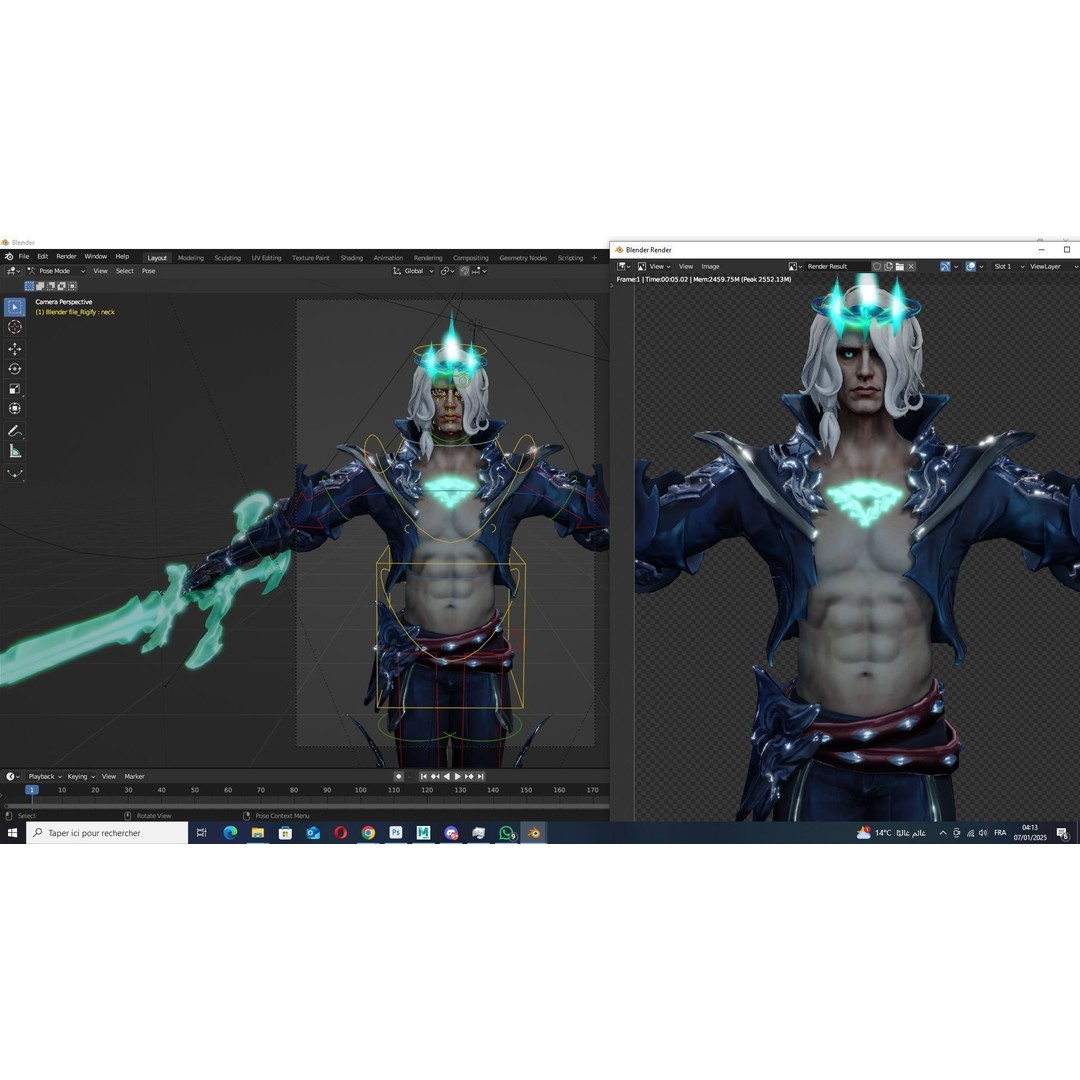
Task: Select the 3D Cursor tool
Action: click(x=14, y=326)
